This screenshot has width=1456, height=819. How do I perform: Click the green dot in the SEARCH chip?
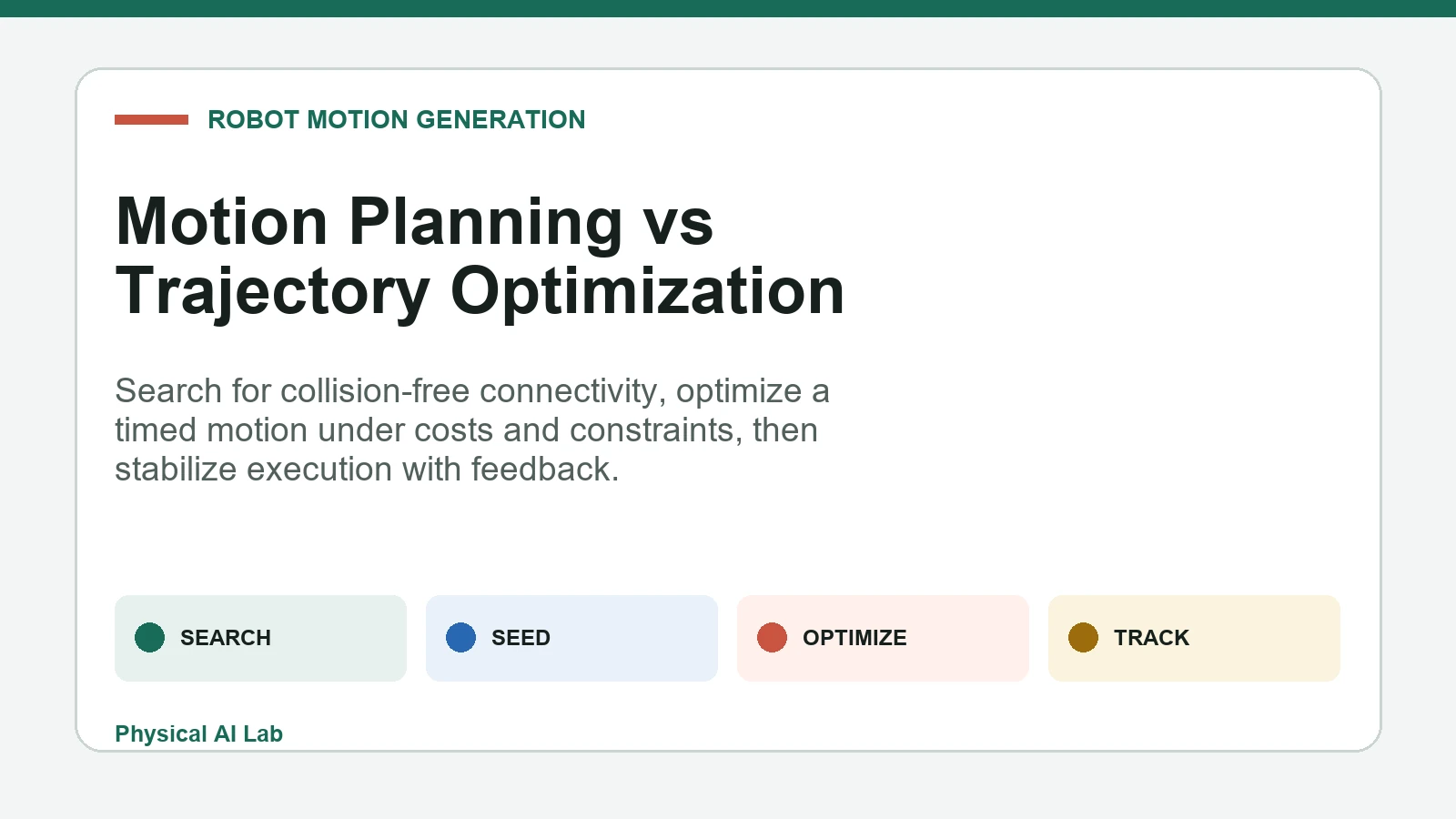tap(149, 638)
